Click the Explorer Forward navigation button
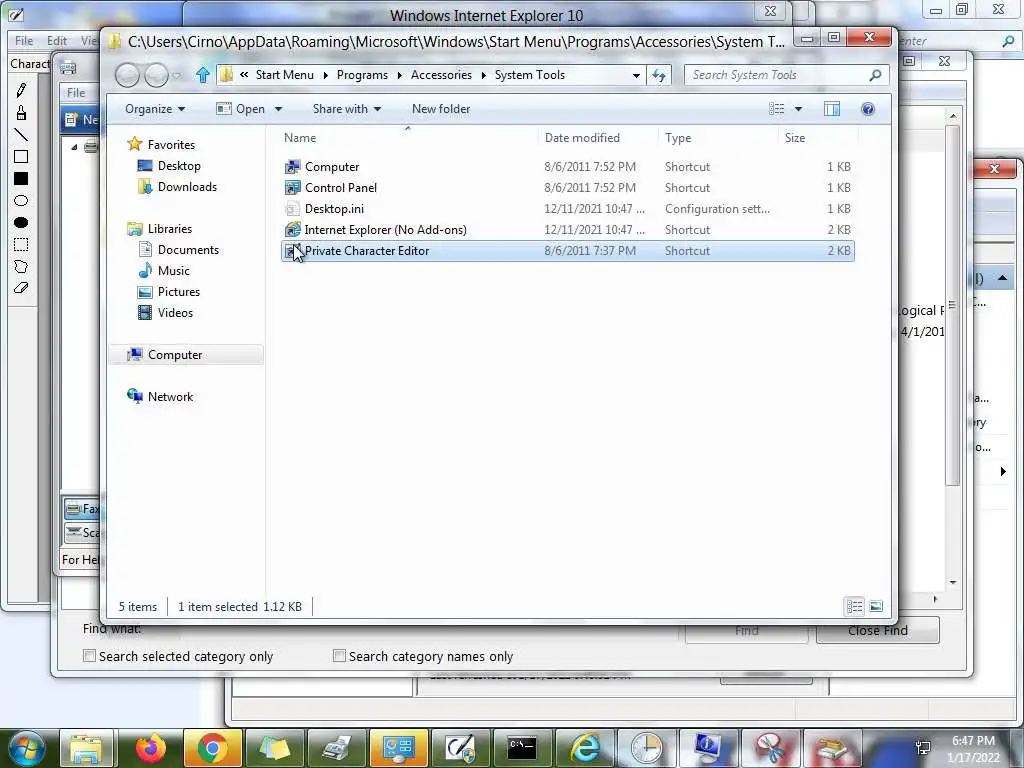Screen dimensions: 1024x768 coord(156,75)
